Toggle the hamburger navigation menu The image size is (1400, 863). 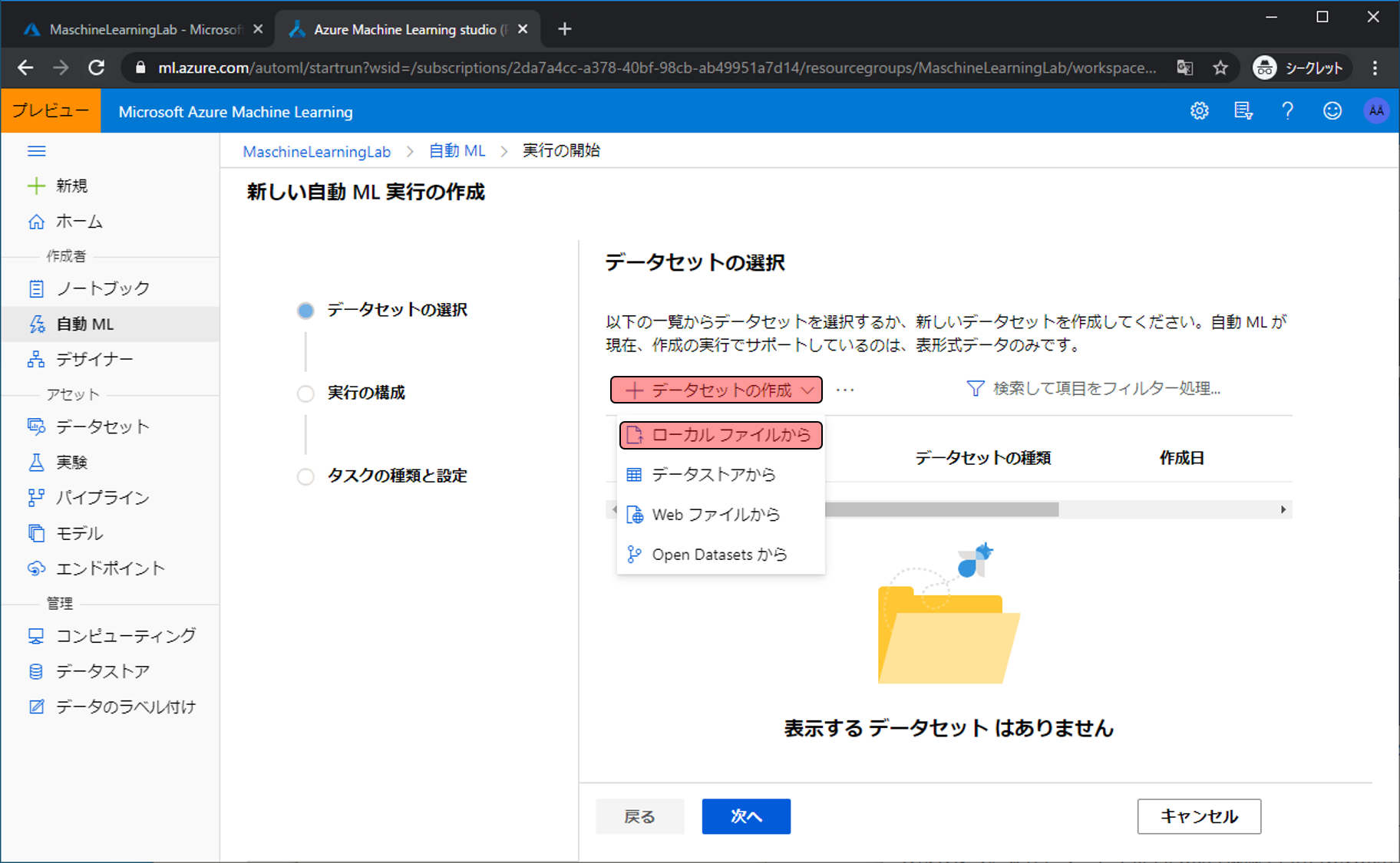[x=36, y=151]
